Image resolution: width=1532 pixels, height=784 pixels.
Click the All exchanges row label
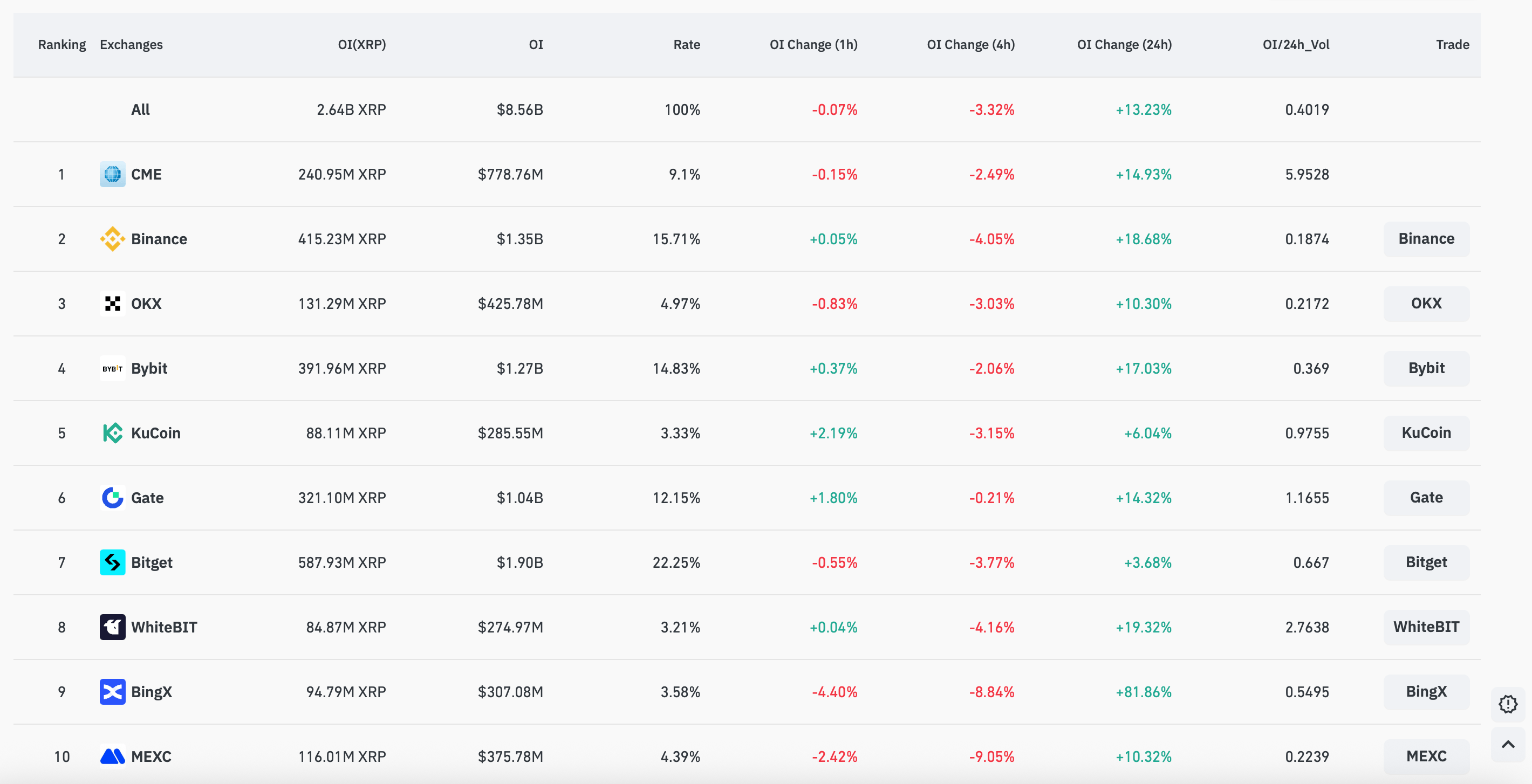tap(140, 109)
